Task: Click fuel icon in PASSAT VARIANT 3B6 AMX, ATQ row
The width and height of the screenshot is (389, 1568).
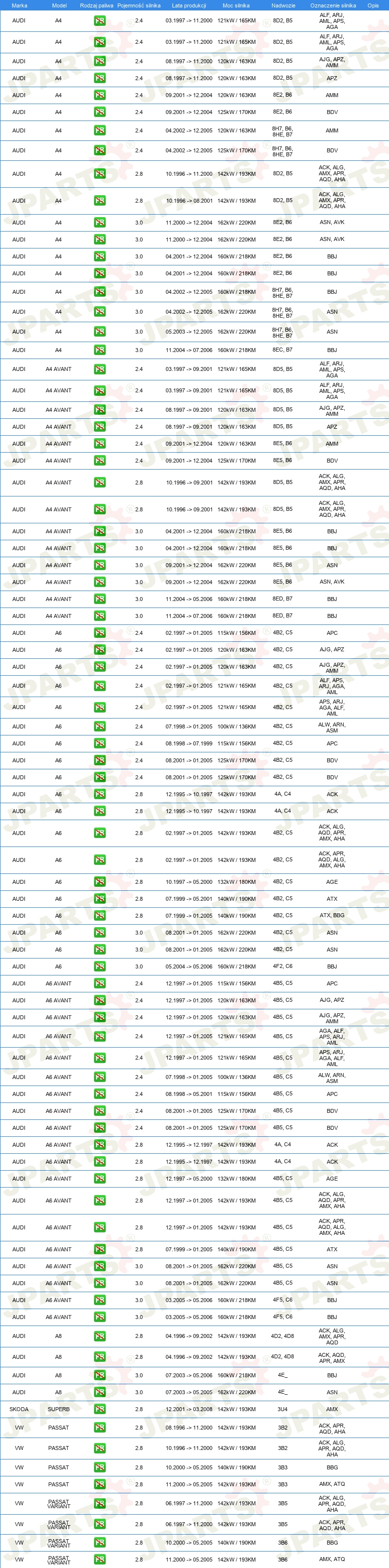Action: 99,1560
